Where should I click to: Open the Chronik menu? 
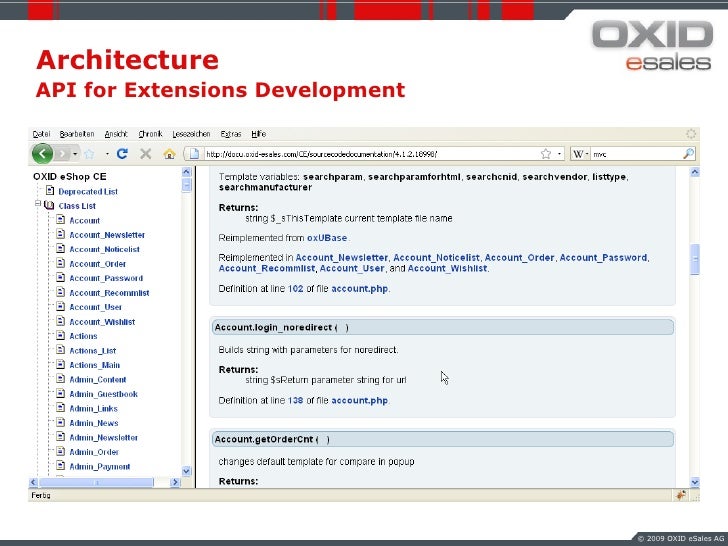pyautogui.click(x=150, y=134)
